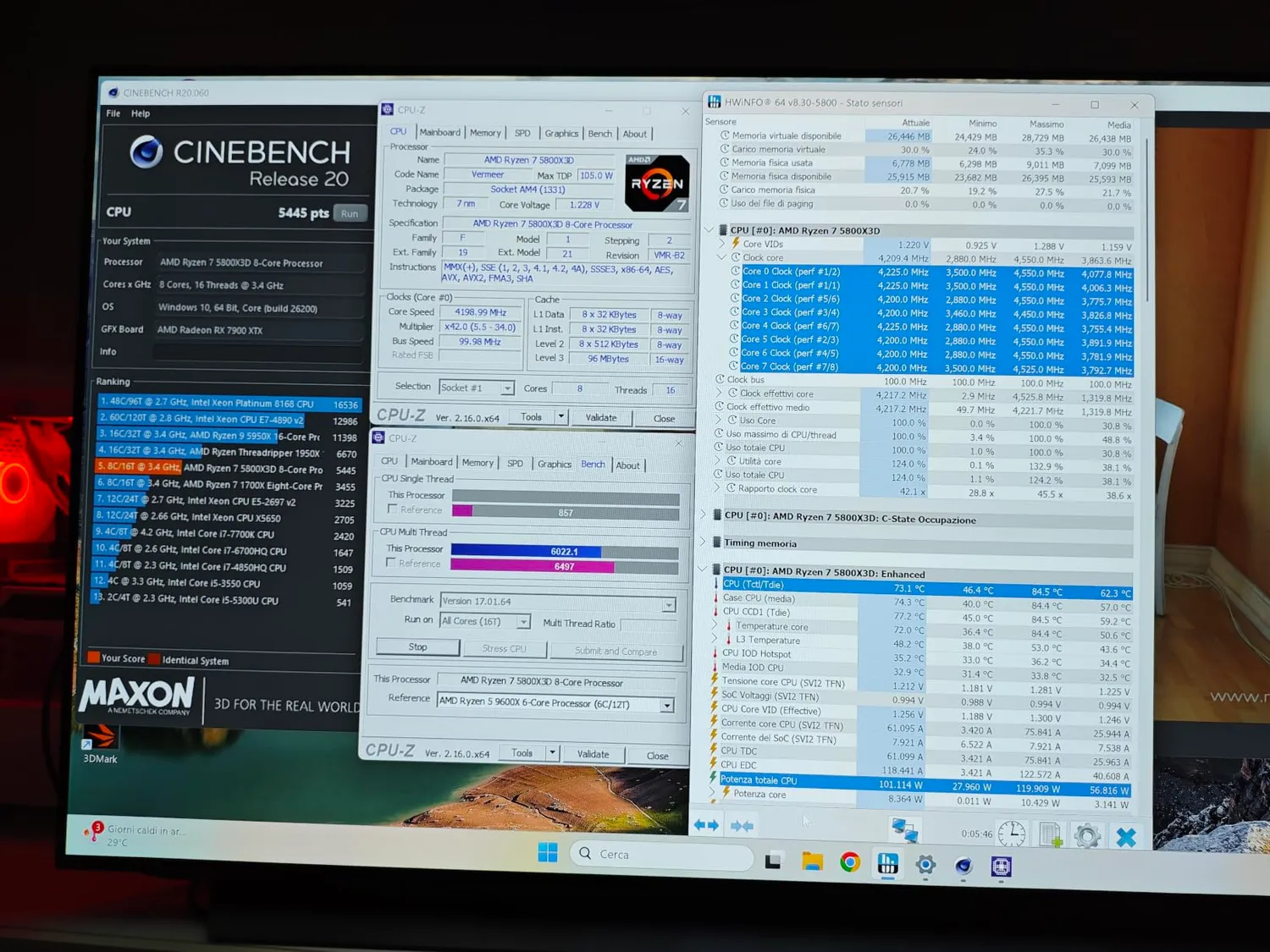Open the Reference processor dropdown (Ryzen 5 9600X)
The width and height of the screenshot is (1270, 952).
[x=667, y=705]
